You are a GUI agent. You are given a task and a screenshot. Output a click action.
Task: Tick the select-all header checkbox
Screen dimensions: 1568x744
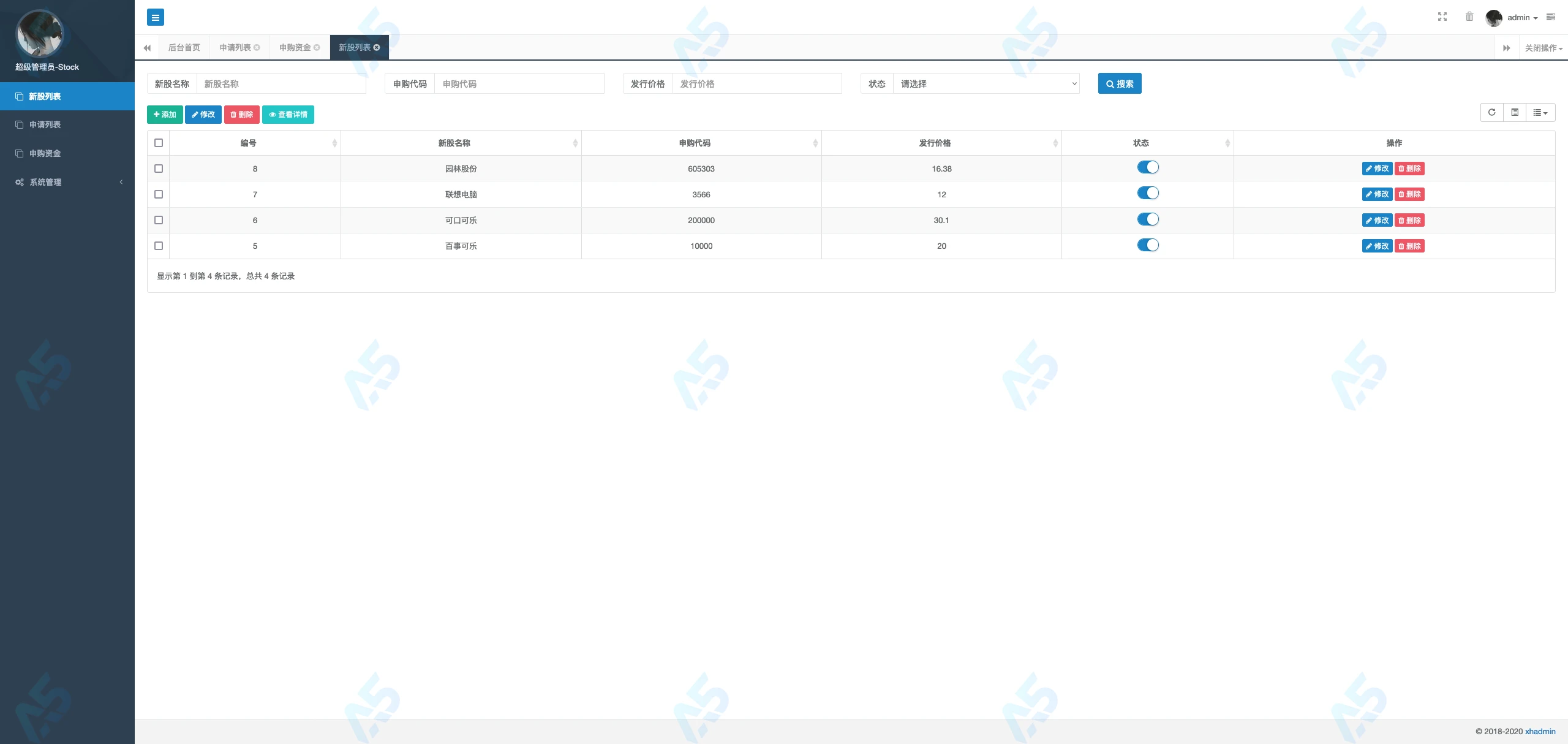pyautogui.click(x=159, y=143)
